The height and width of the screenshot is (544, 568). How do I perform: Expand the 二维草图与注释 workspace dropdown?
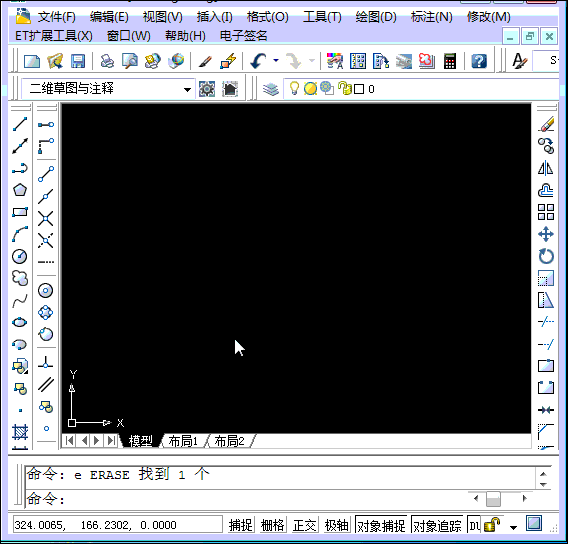click(x=187, y=89)
